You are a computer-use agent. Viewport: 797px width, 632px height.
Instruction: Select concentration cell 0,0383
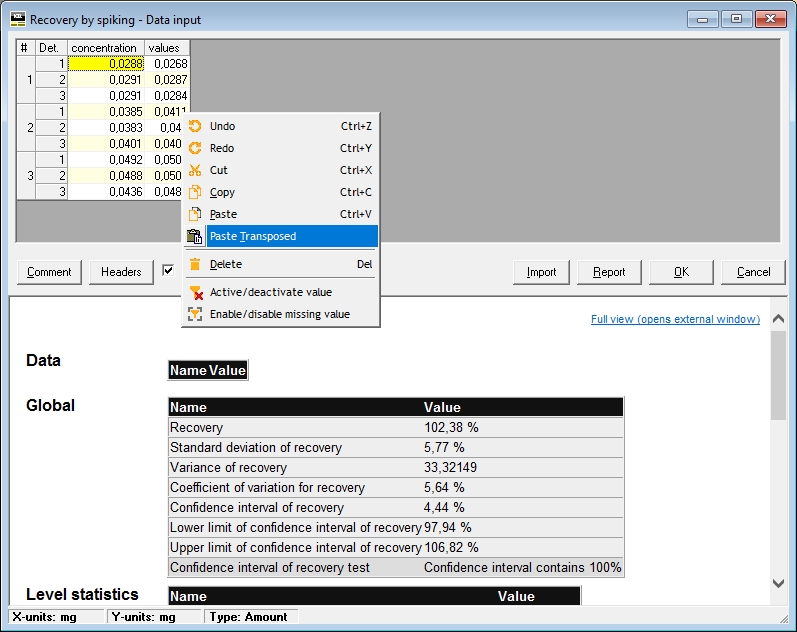pos(106,128)
